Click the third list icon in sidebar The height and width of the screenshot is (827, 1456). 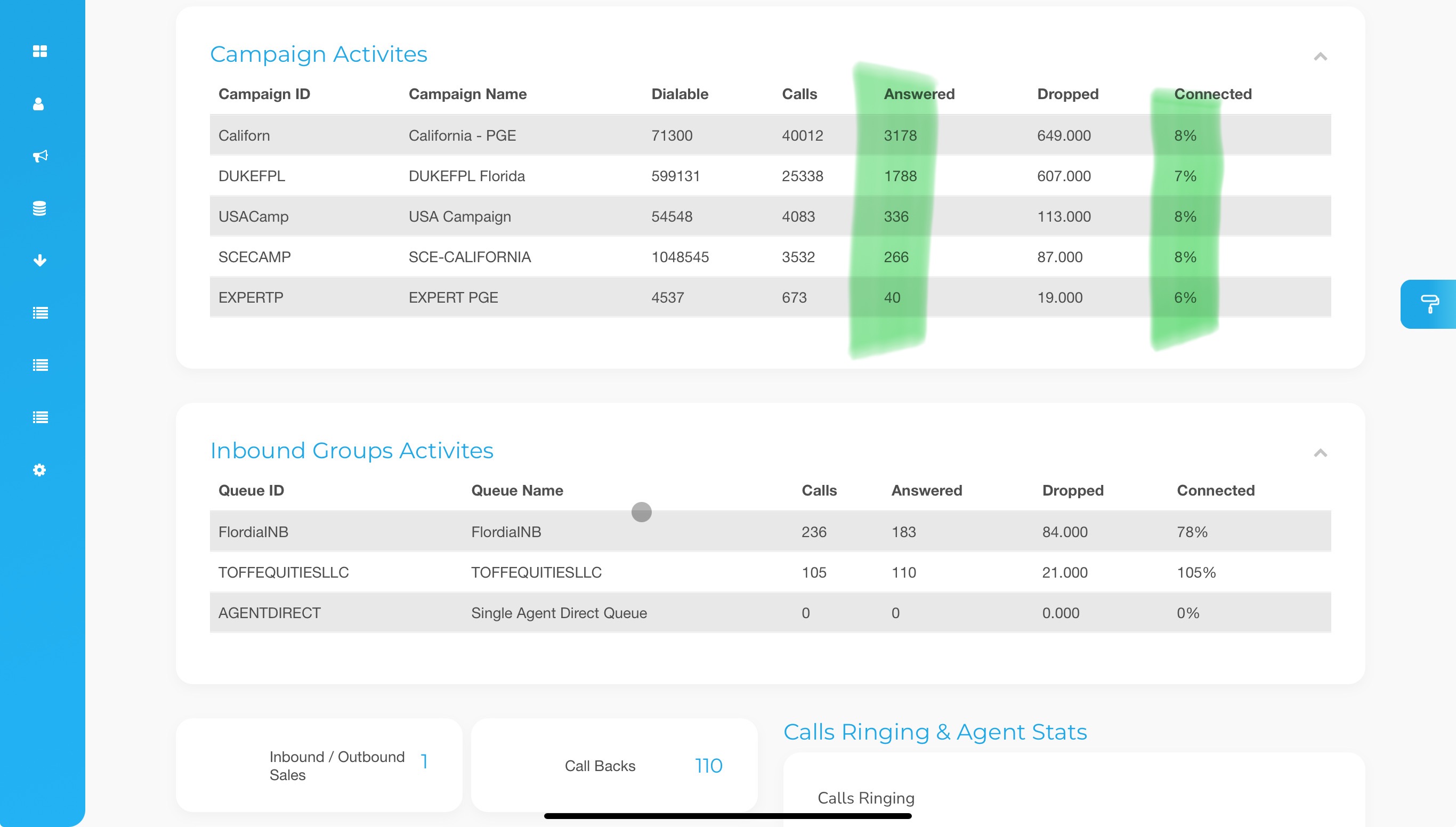[x=40, y=417]
